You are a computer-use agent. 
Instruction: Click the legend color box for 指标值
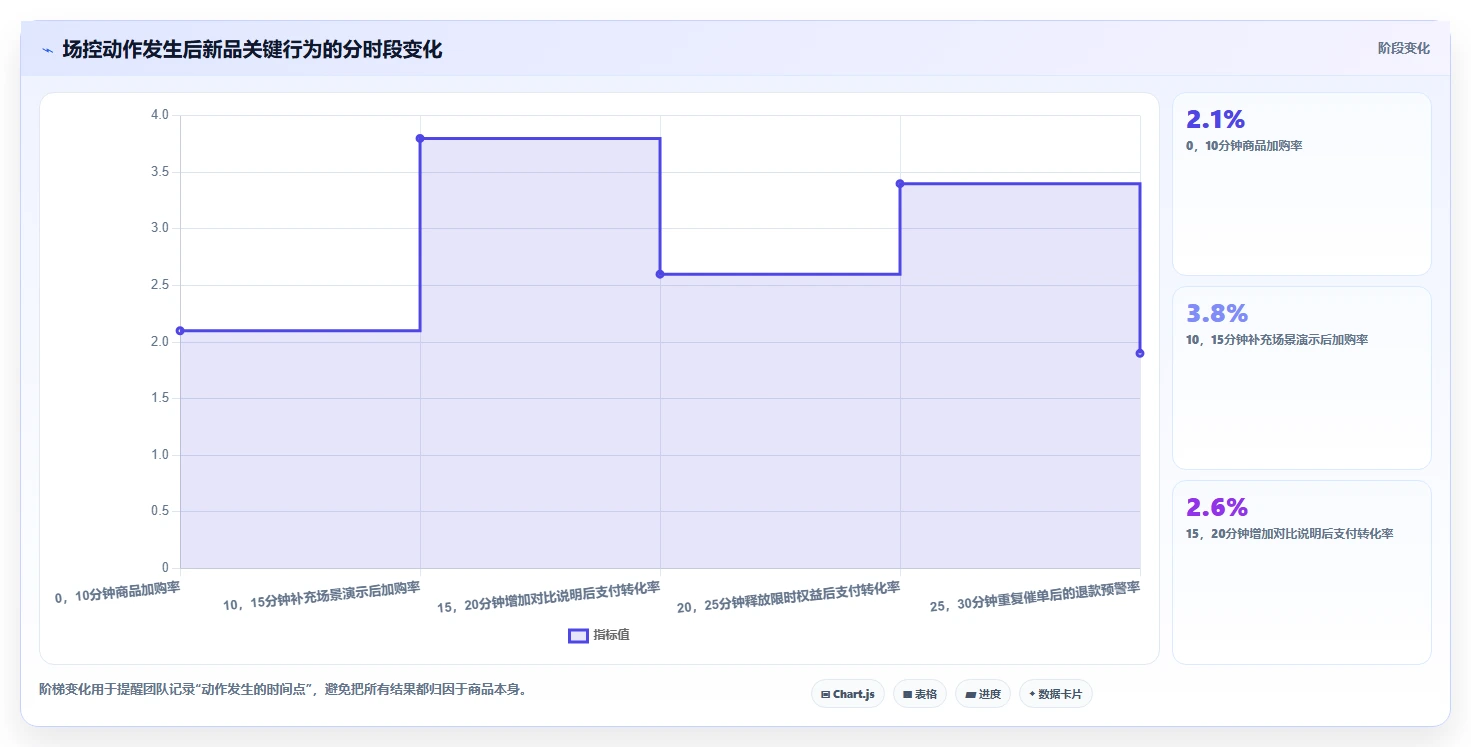click(578, 635)
